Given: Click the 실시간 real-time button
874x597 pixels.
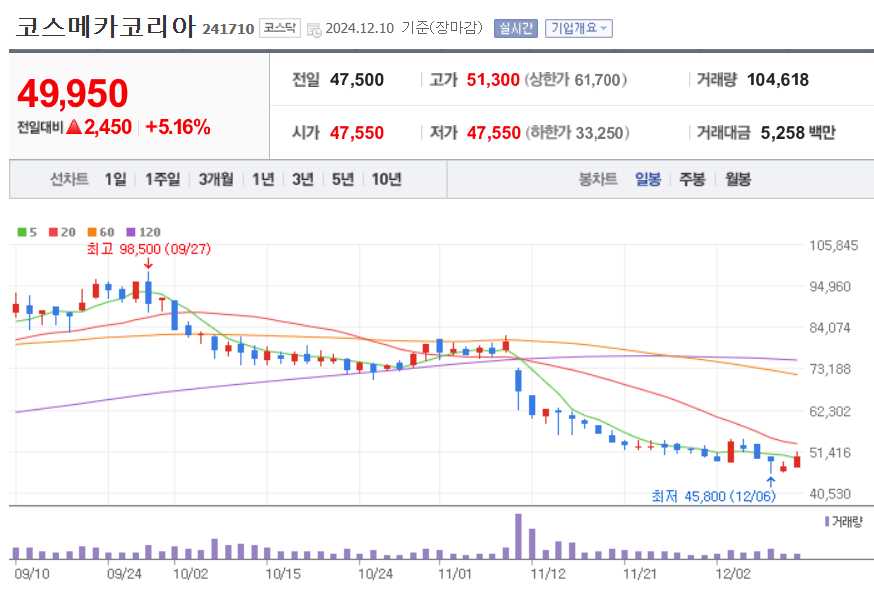Looking at the screenshot, I should coord(516,28).
